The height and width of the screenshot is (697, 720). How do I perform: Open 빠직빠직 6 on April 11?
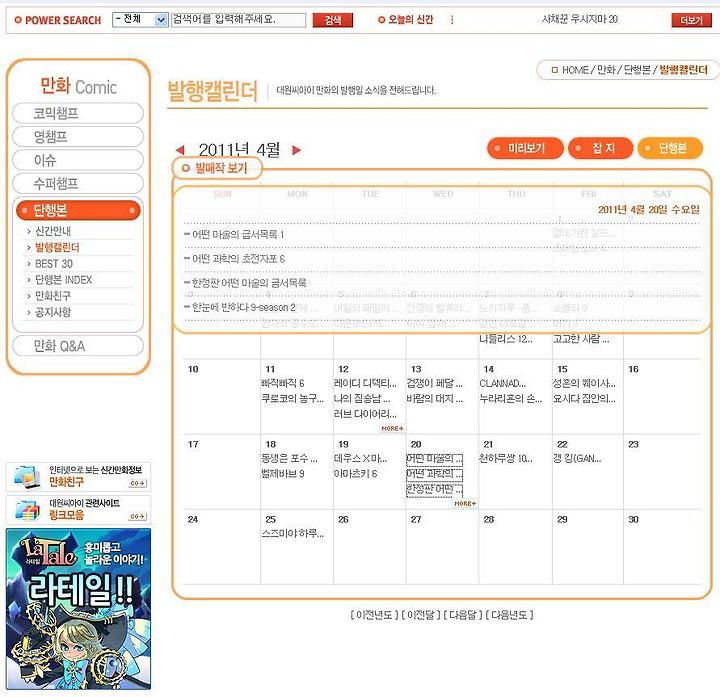(x=283, y=383)
